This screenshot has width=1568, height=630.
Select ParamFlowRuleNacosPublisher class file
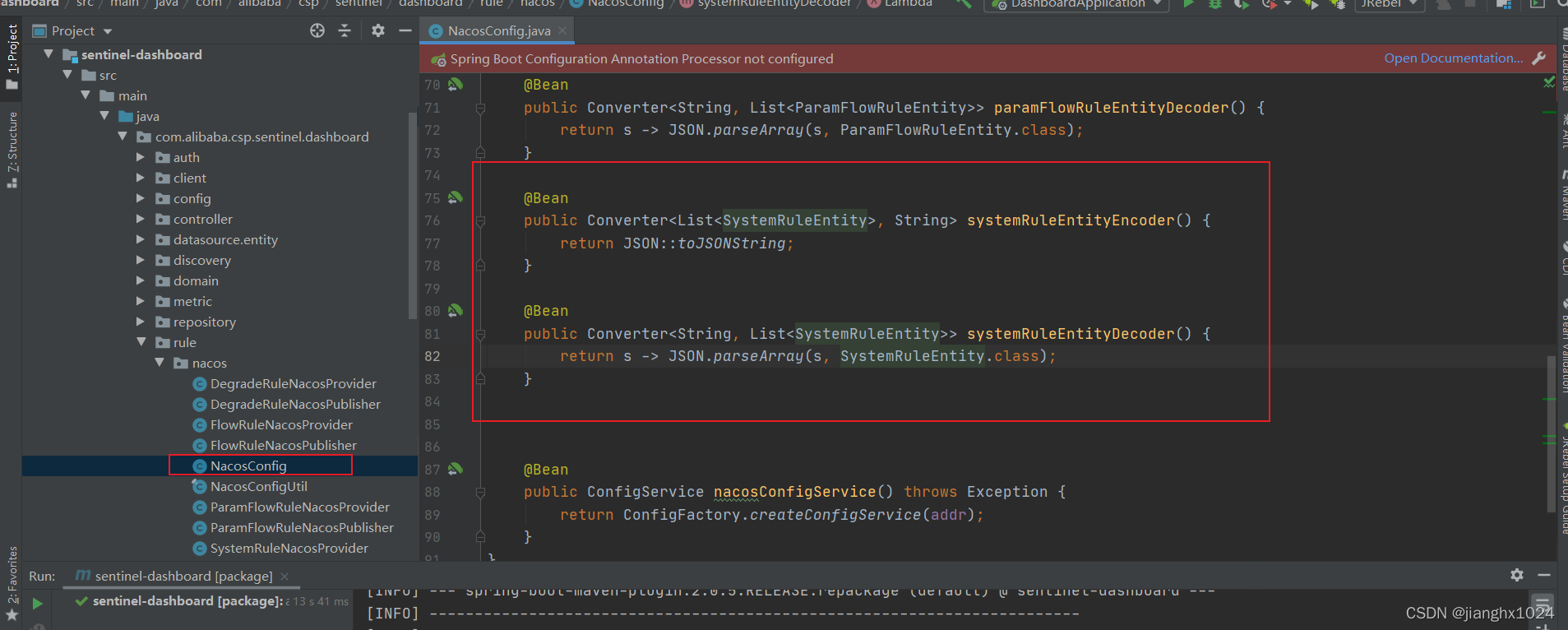(302, 527)
